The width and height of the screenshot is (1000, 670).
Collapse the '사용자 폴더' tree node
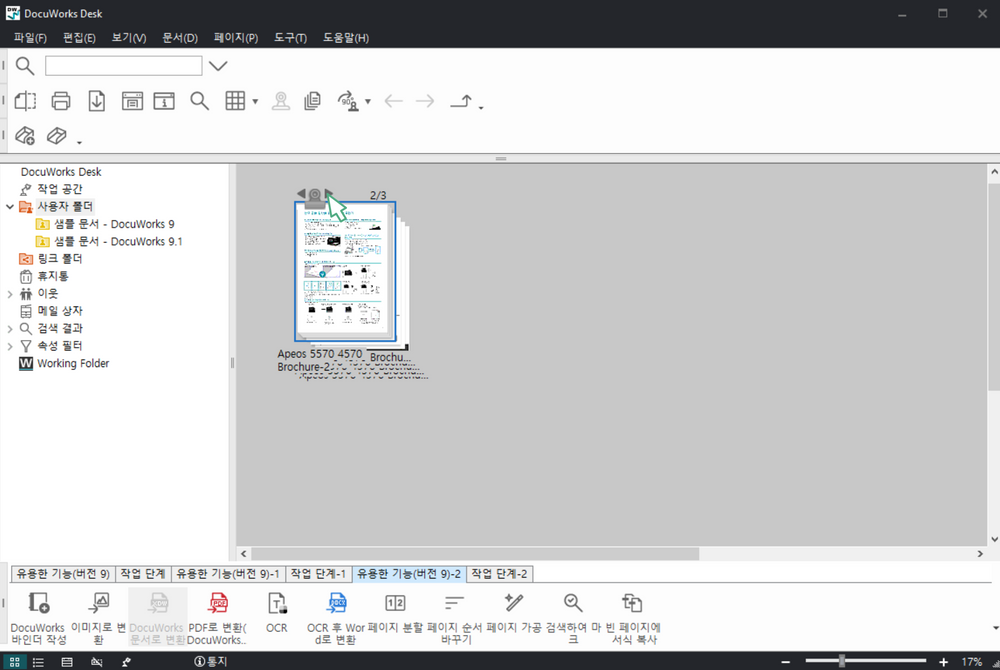[10, 207]
